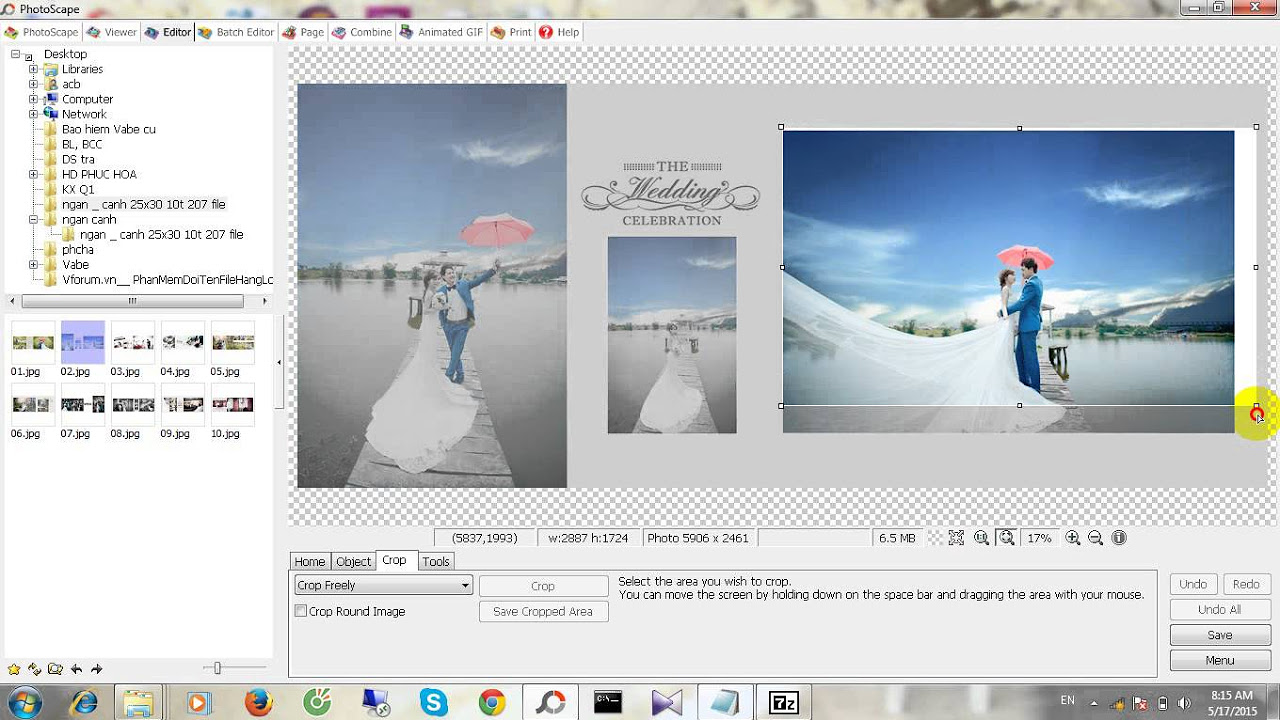The width and height of the screenshot is (1280, 720).
Task: Expand the Network tree node
Action: pyautogui.click(x=33, y=114)
